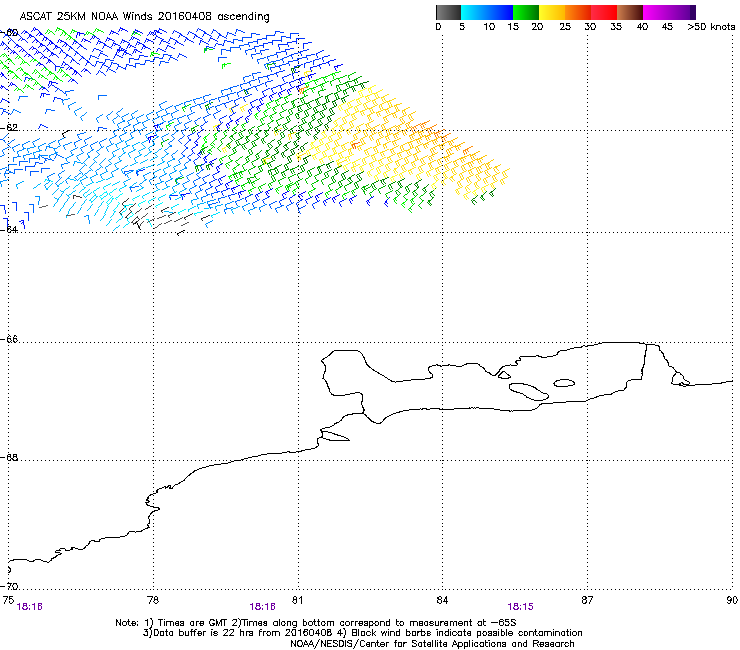Click the dark purple 45–50 knots segment
740x650 pixels.
[682, 12]
